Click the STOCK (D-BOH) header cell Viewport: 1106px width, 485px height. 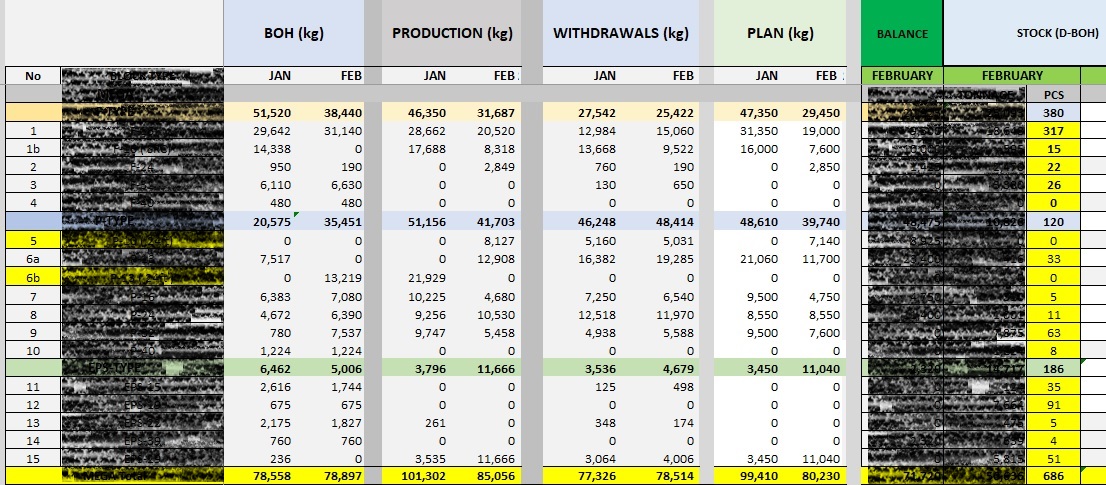click(x=1024, y=33)
